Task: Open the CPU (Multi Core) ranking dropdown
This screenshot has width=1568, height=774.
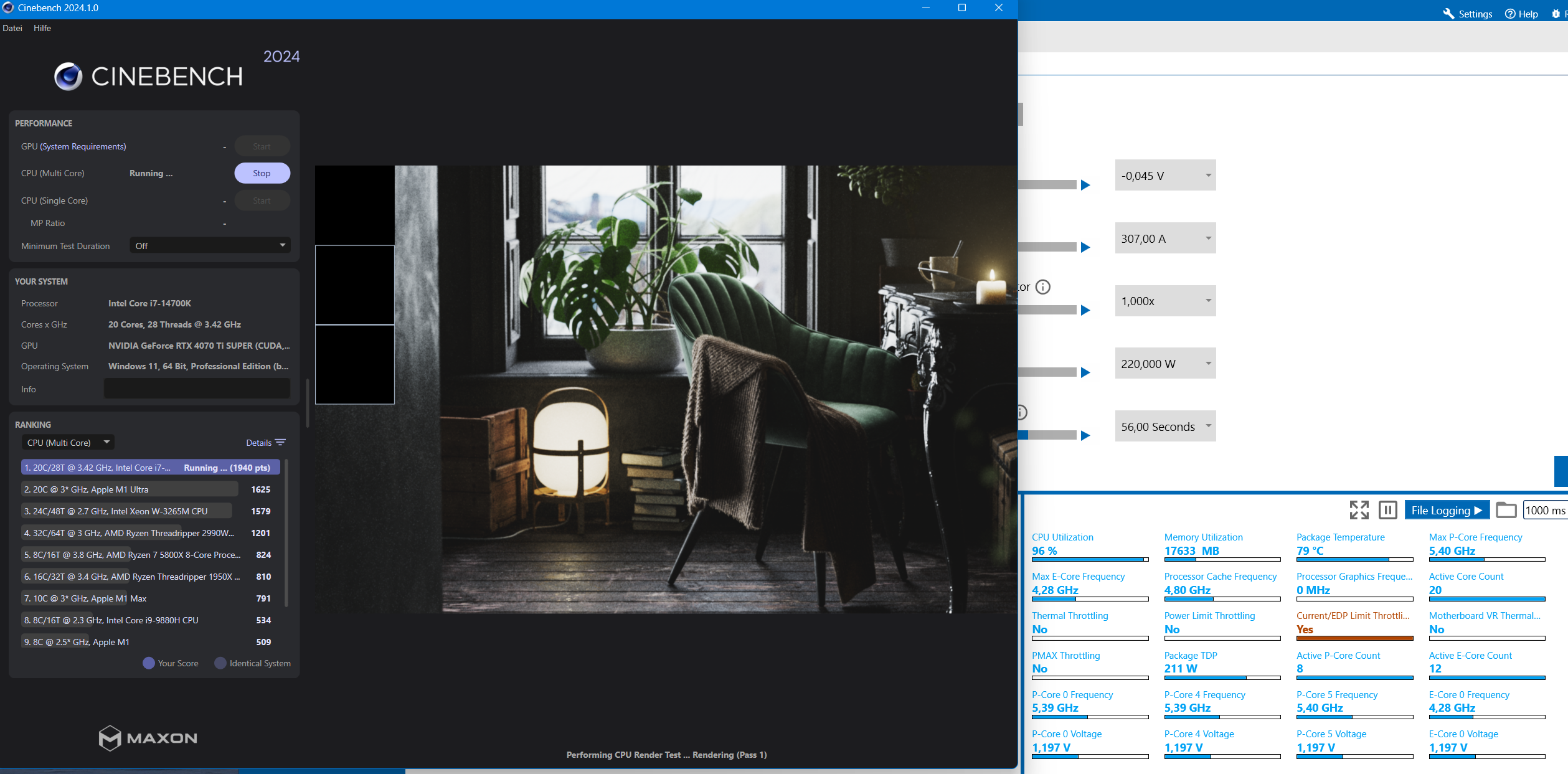Action: 68,443
